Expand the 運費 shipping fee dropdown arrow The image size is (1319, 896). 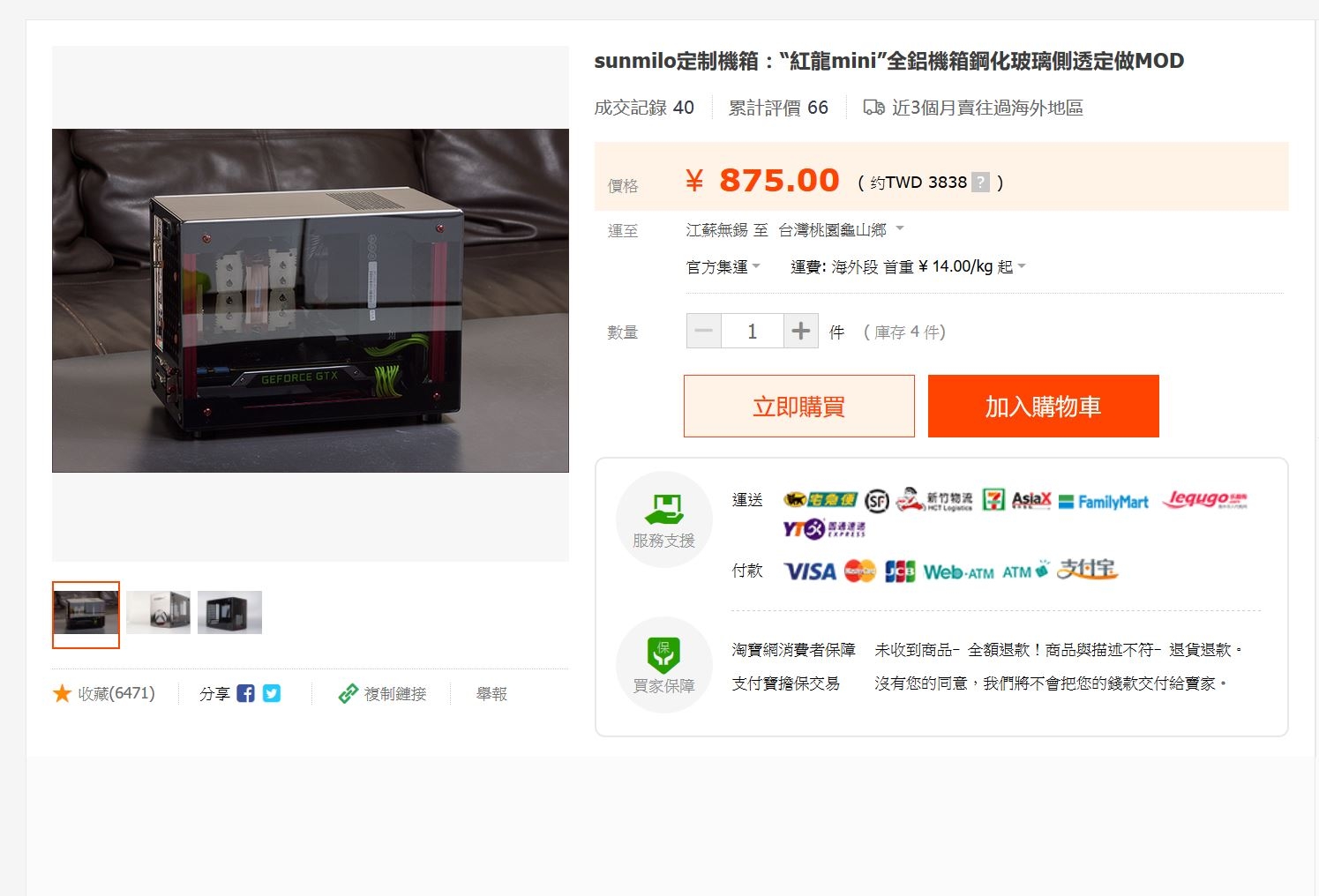[x=1022, y=266]
